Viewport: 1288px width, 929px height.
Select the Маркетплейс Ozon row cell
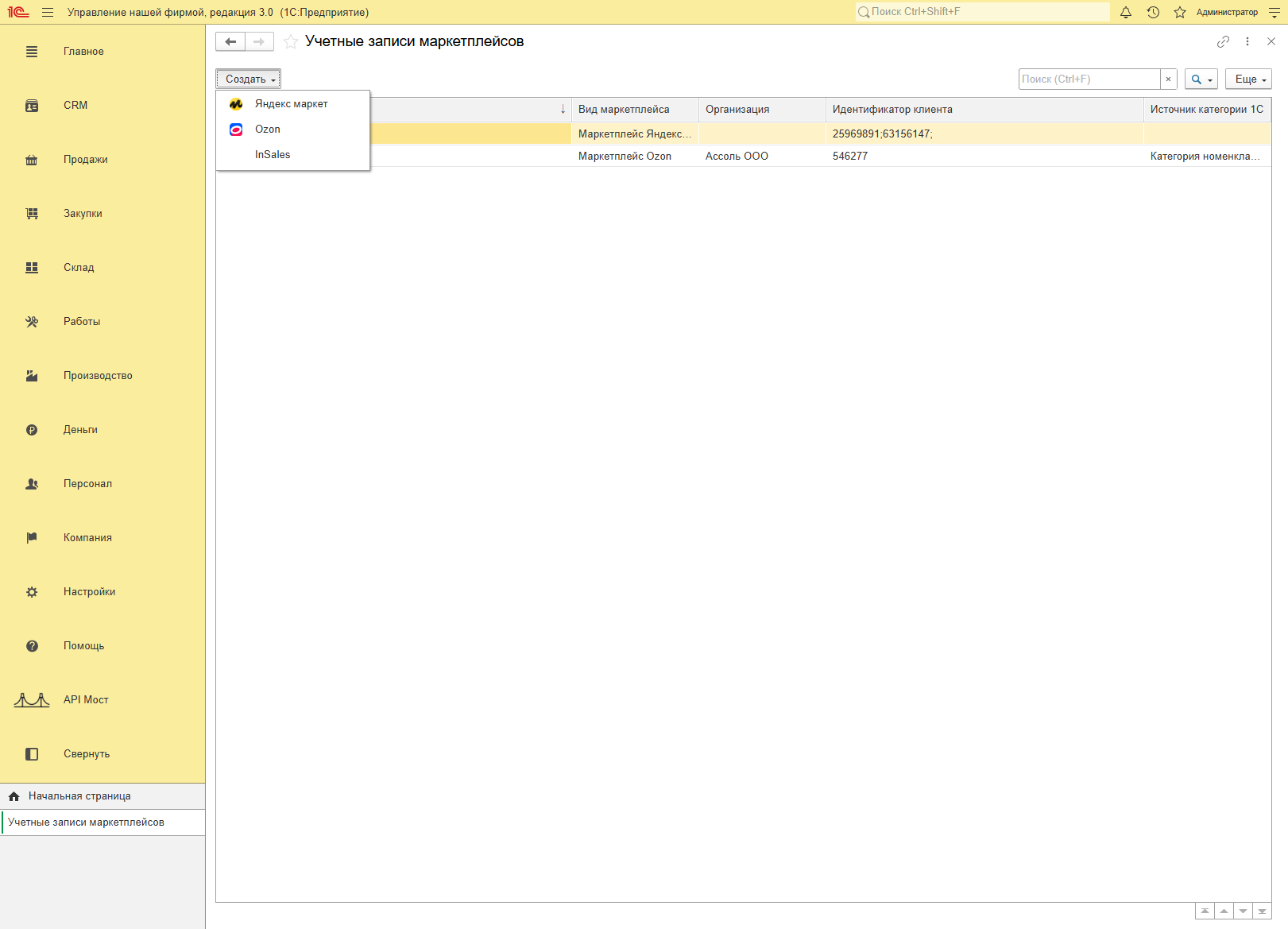pos(635,157)
